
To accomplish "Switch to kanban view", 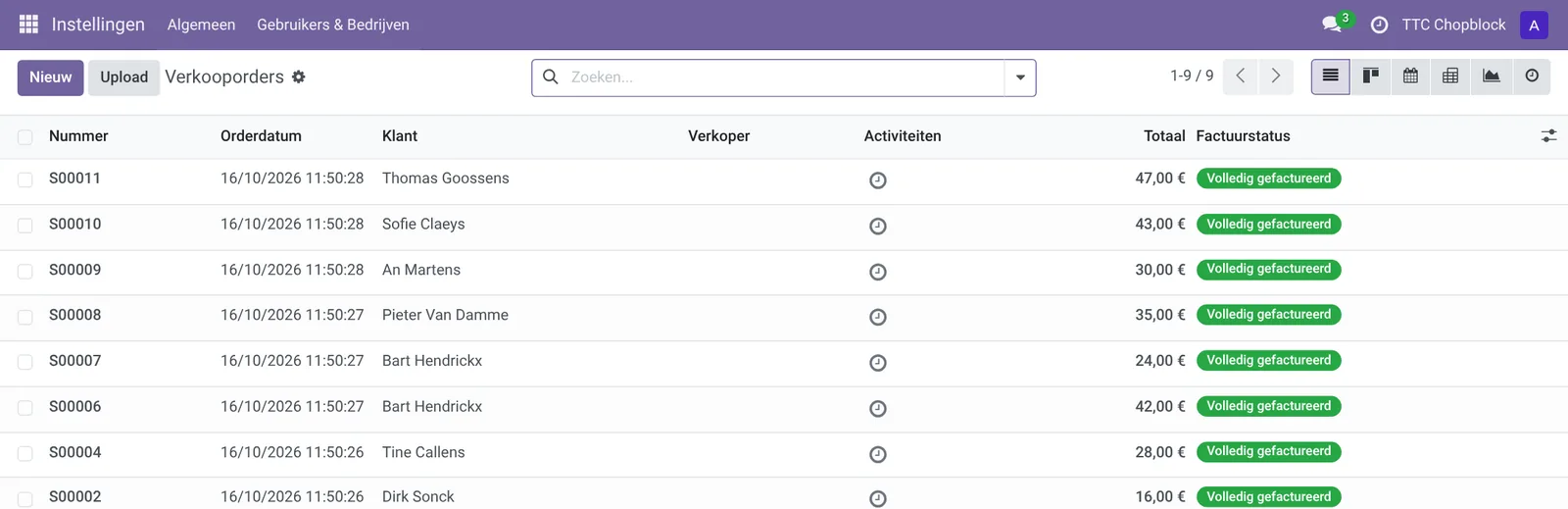I will coord(1371,76).
